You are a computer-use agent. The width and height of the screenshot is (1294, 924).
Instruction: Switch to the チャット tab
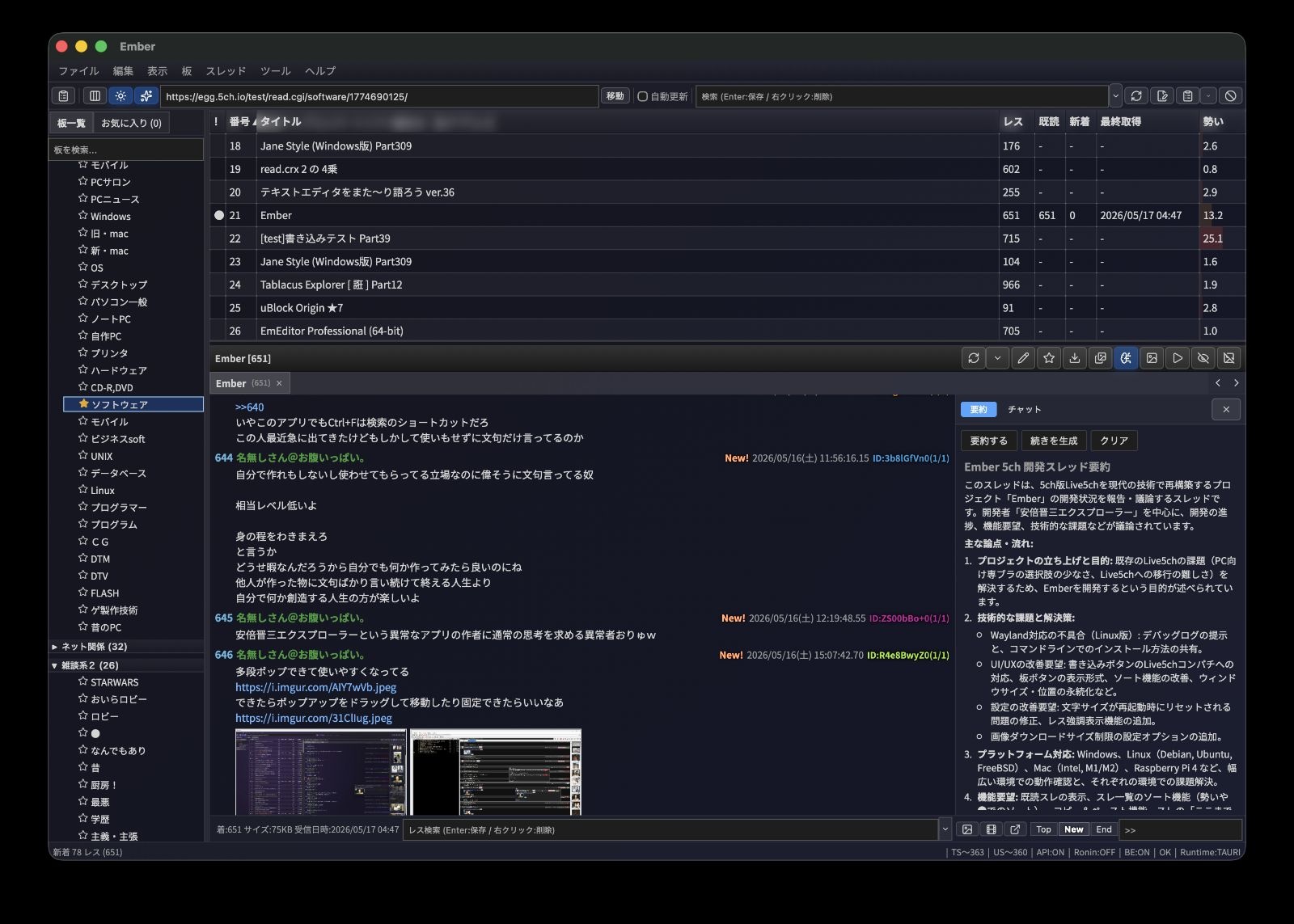pos(1025,409)
